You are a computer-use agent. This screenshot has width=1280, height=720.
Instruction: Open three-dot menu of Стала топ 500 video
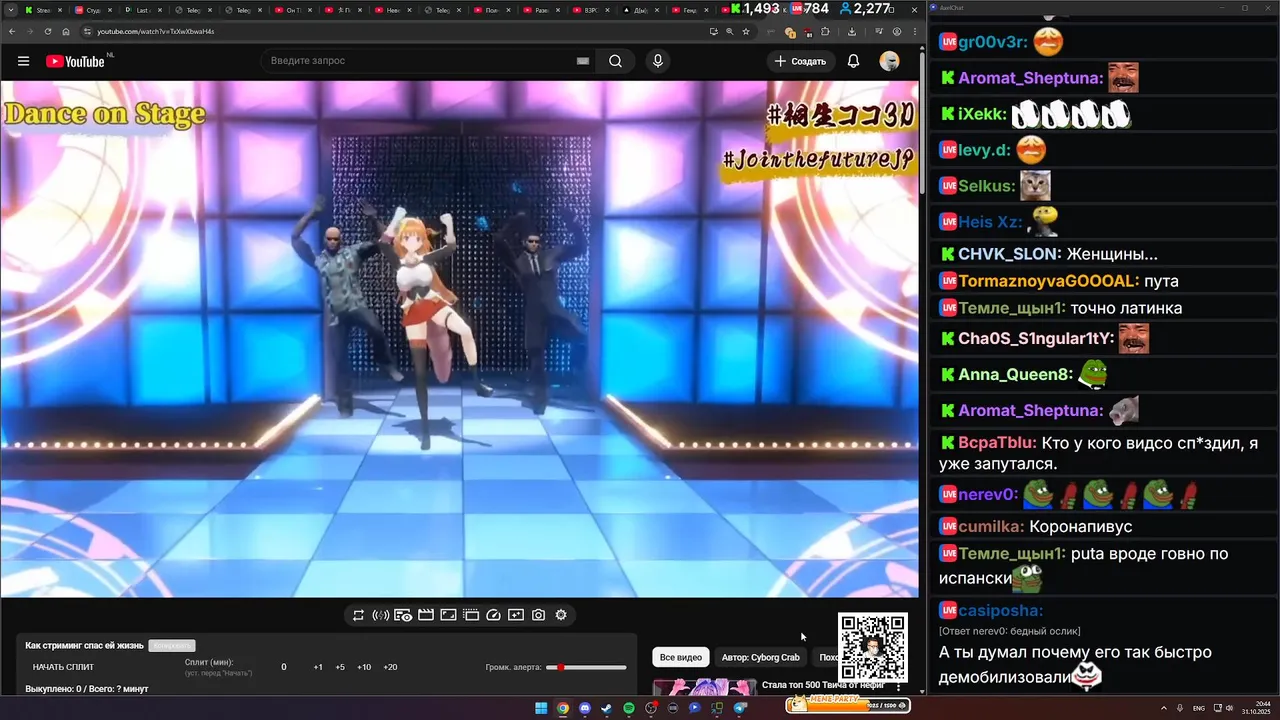pyautogui.click(x=898, y=687)
